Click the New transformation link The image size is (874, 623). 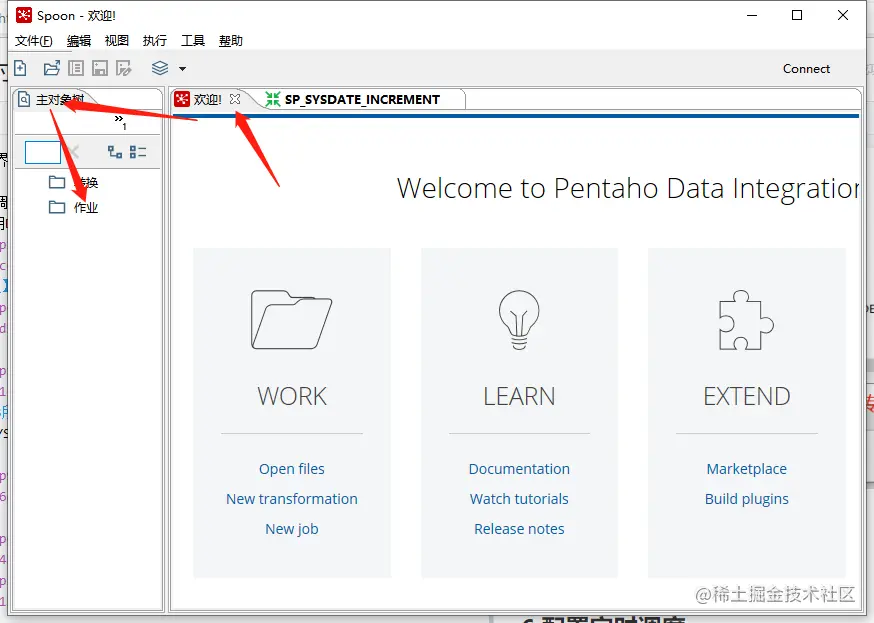(x=292, y=499)
